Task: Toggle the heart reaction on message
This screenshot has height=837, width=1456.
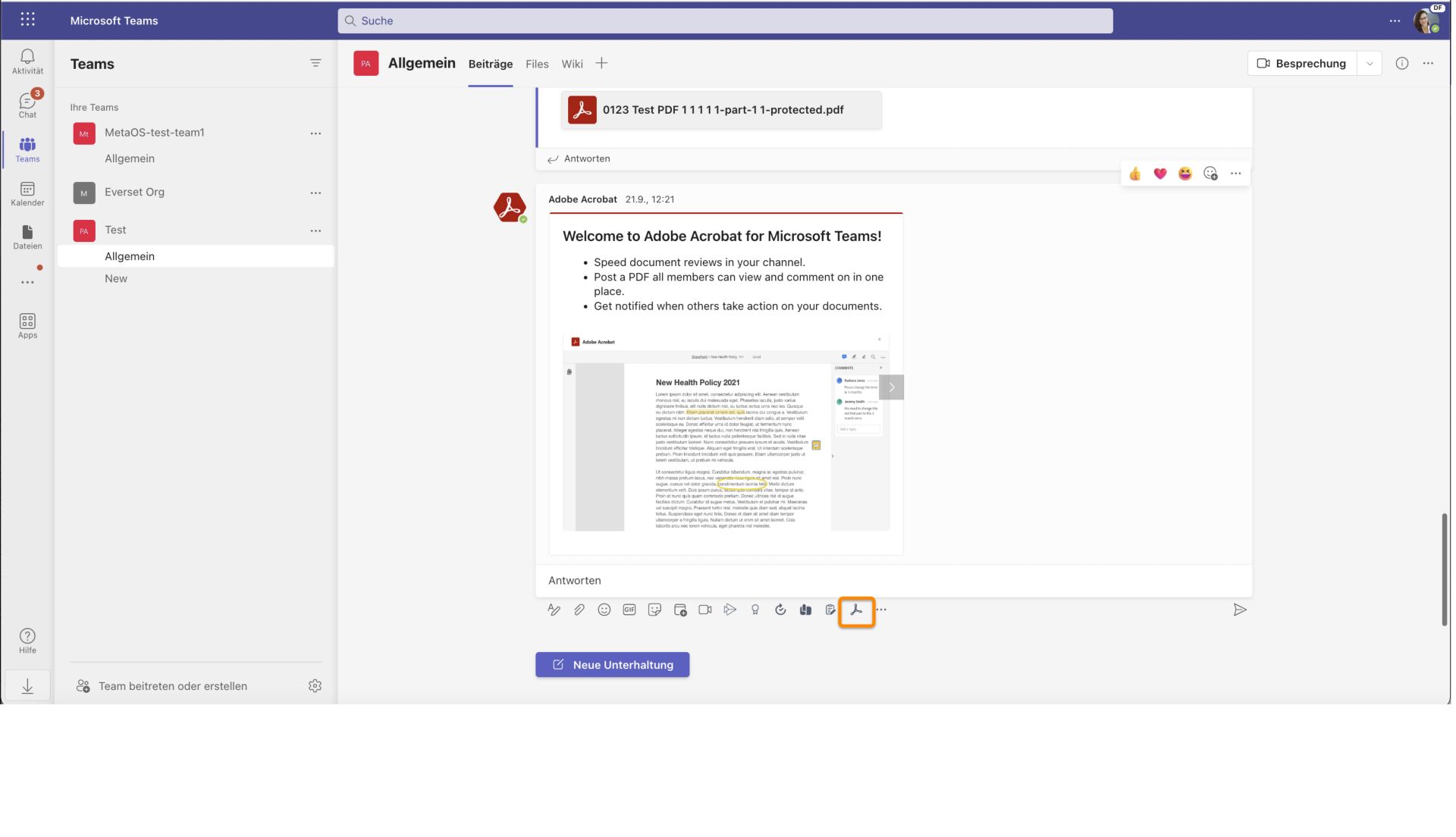Action: 1161,173
